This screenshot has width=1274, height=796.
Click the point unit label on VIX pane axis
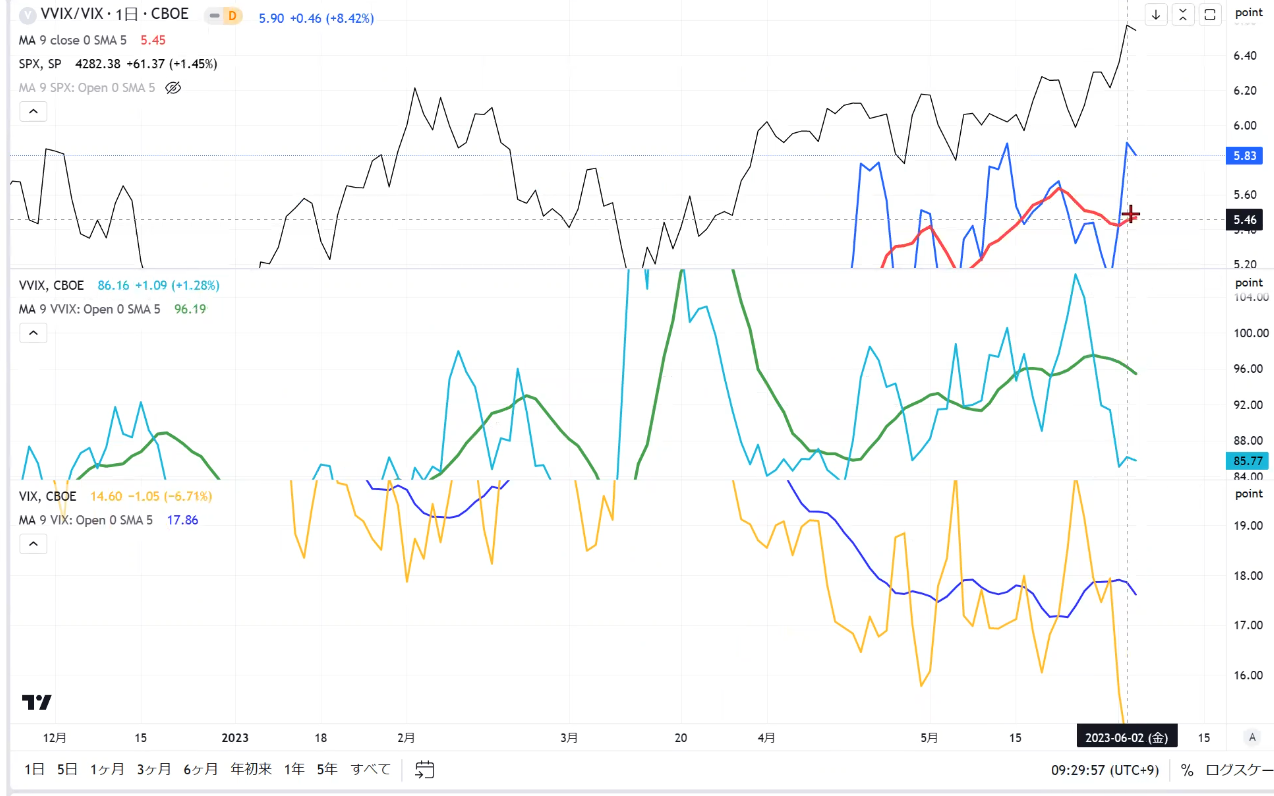pos(1249,494)
